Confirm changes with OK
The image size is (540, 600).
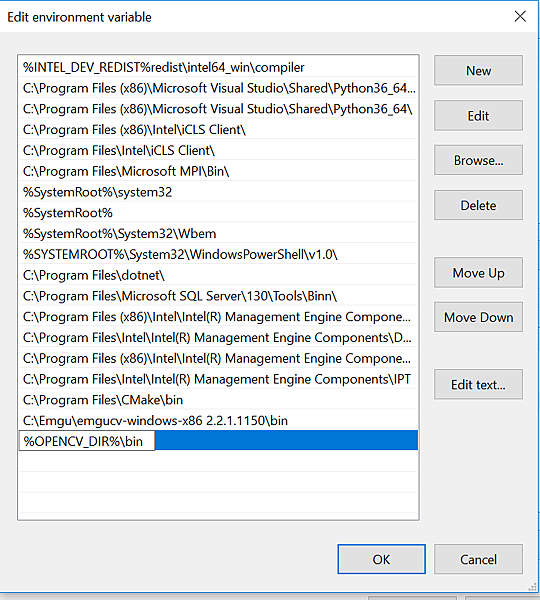click(x=381, y=559)
